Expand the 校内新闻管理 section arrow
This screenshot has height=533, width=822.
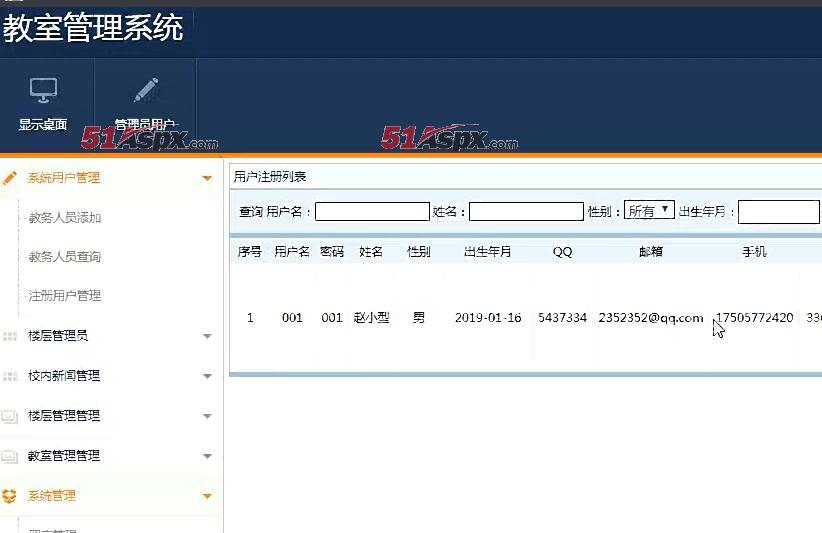(207, 376)
